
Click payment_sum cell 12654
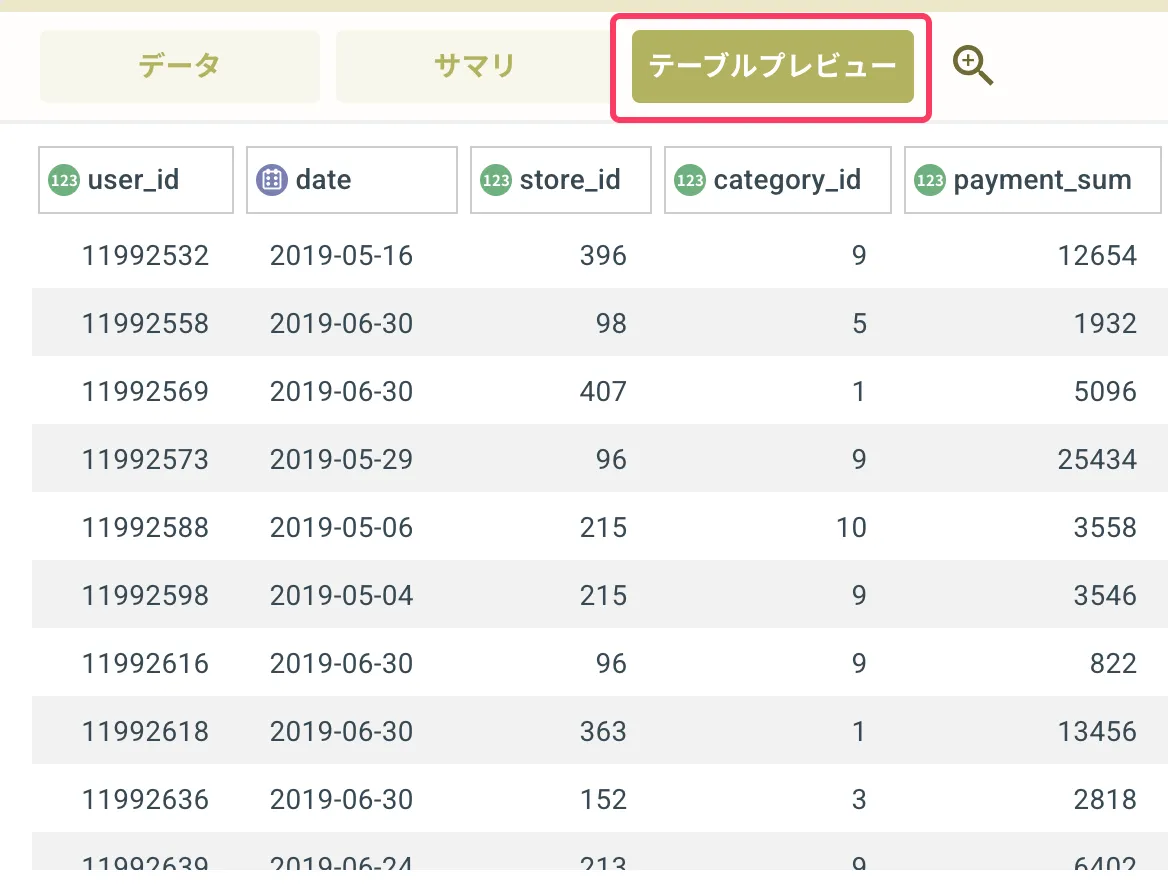click(x=1097, y=256)
